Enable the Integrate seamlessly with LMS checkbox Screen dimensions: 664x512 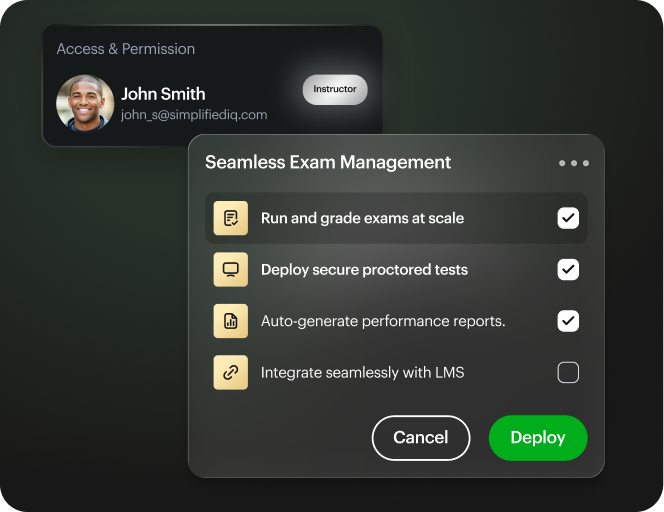point(568,373)
